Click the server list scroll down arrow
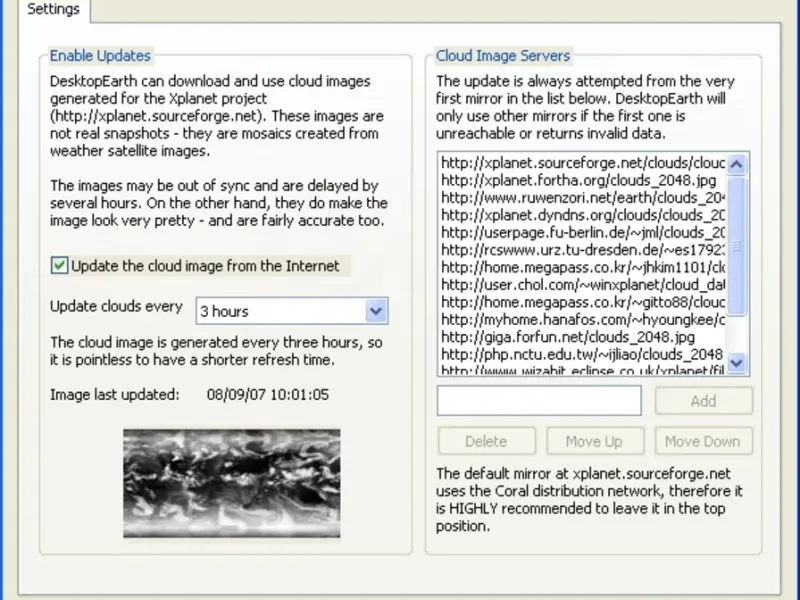 (737, 363)
